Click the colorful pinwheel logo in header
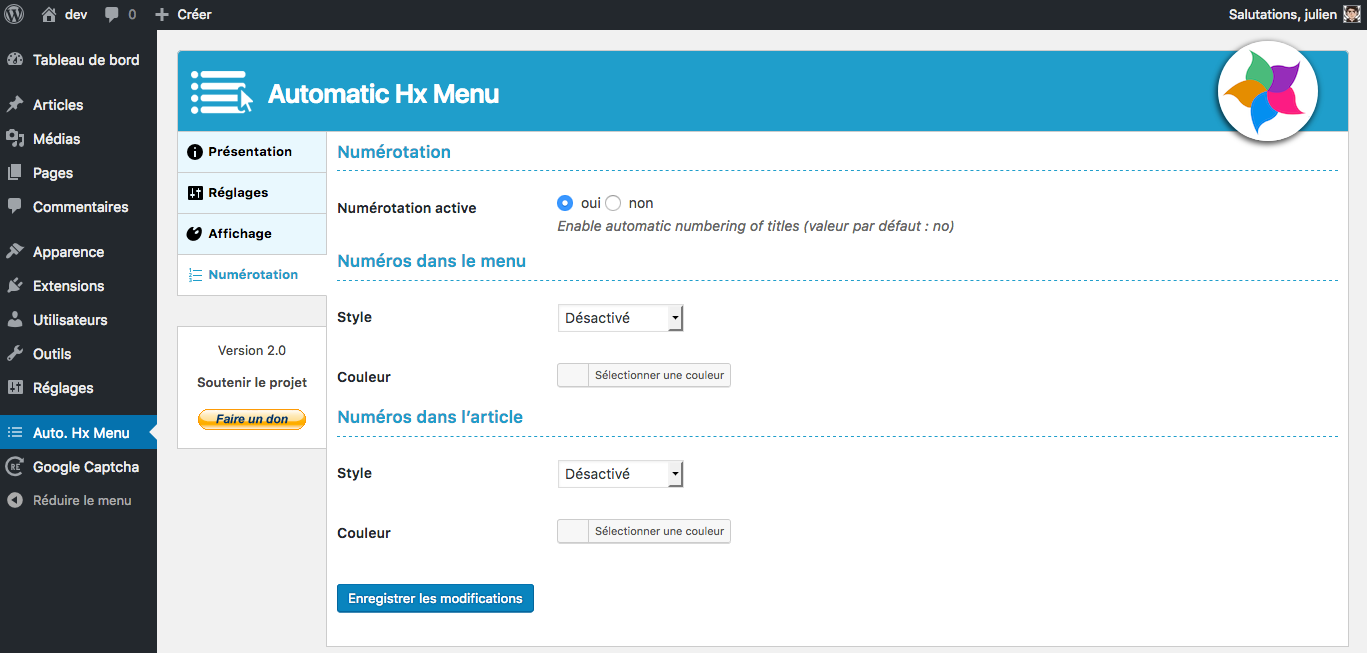Screen dimensions: 1367x653 pyautogui.click(x=1267, y=92)
